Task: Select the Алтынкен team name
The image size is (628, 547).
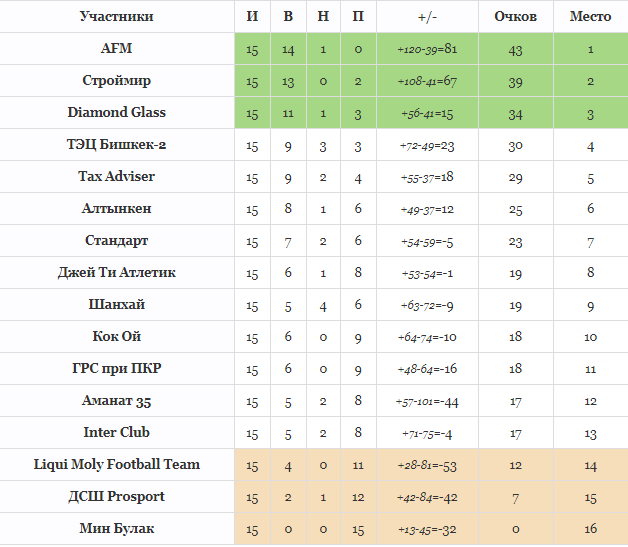Action: pos(117,209)
